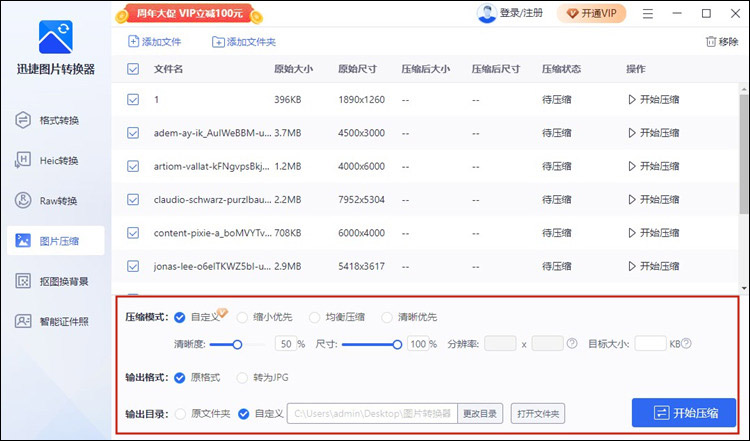This screenshot has width=750, height=441.
Task: Toggle checkbox for content-pixie file
Action: tap(133, 233)
